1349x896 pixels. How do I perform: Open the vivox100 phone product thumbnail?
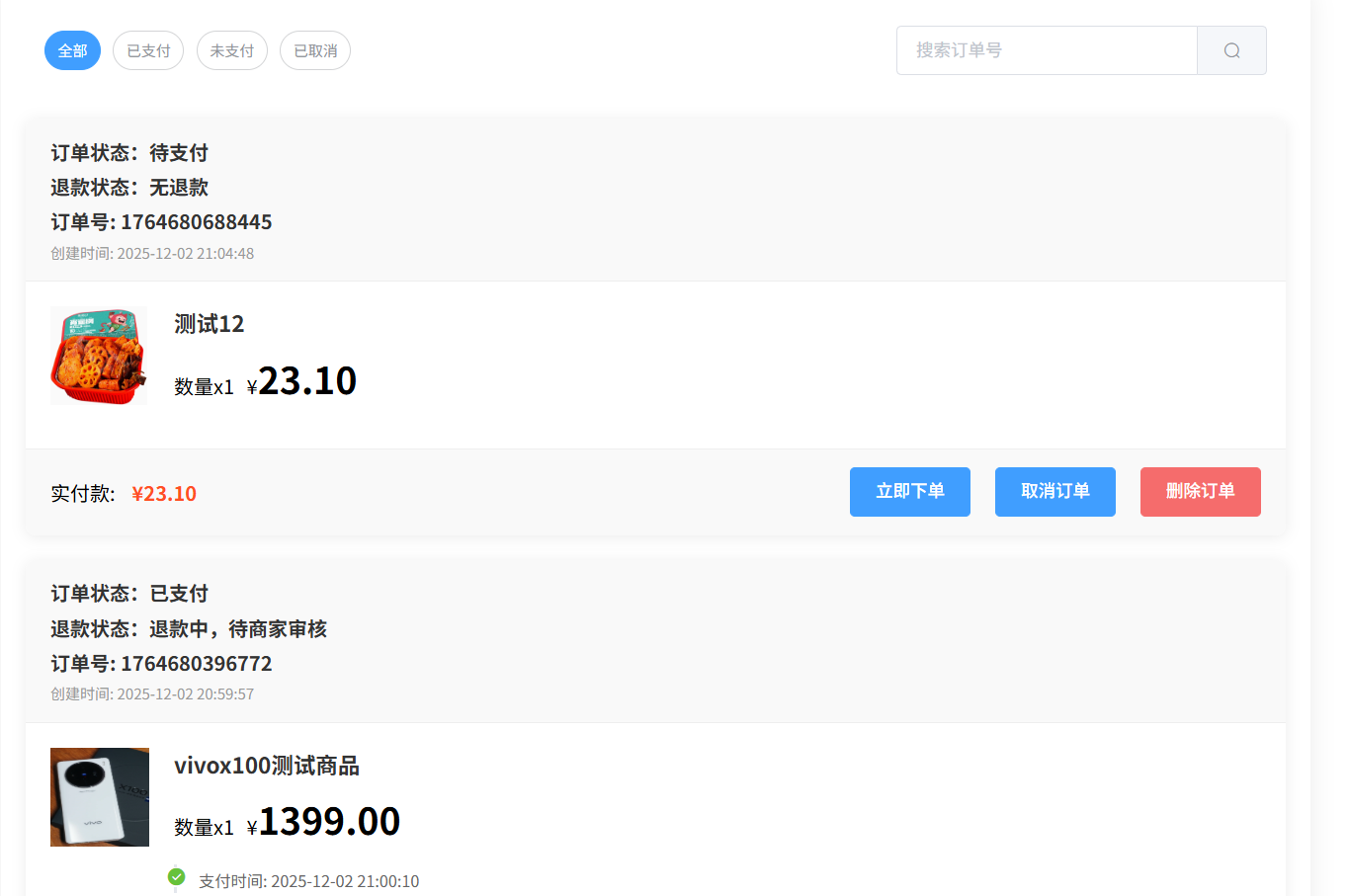pos(100,797)
